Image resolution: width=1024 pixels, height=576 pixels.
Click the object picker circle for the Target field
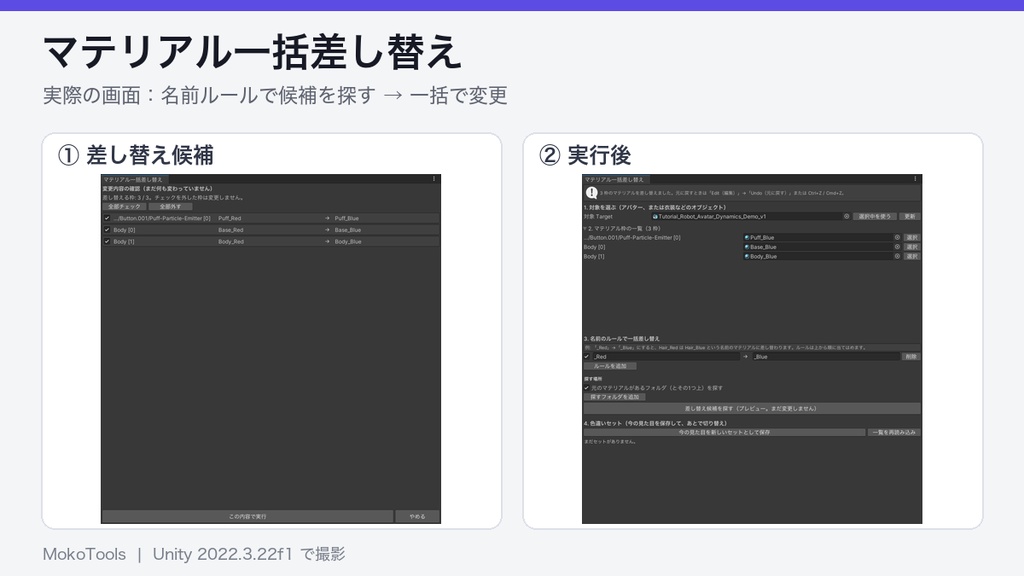point(846,216)
